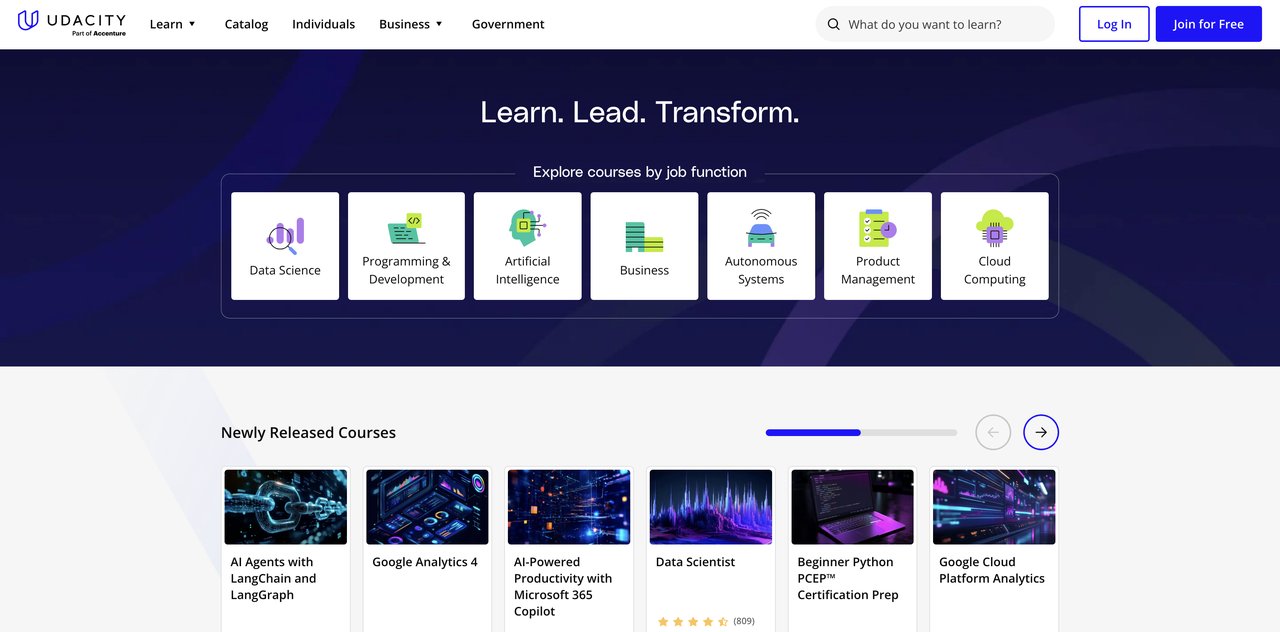Open Beginner Python PCEP course thumbnail
This screenshot has width=1280, height=632.
coord(853,507)
